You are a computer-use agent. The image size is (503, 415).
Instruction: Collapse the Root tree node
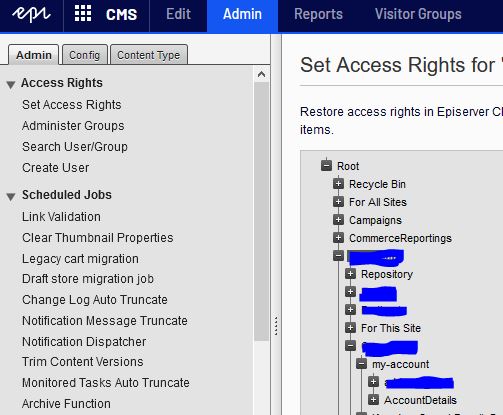(x=326, y=166)
